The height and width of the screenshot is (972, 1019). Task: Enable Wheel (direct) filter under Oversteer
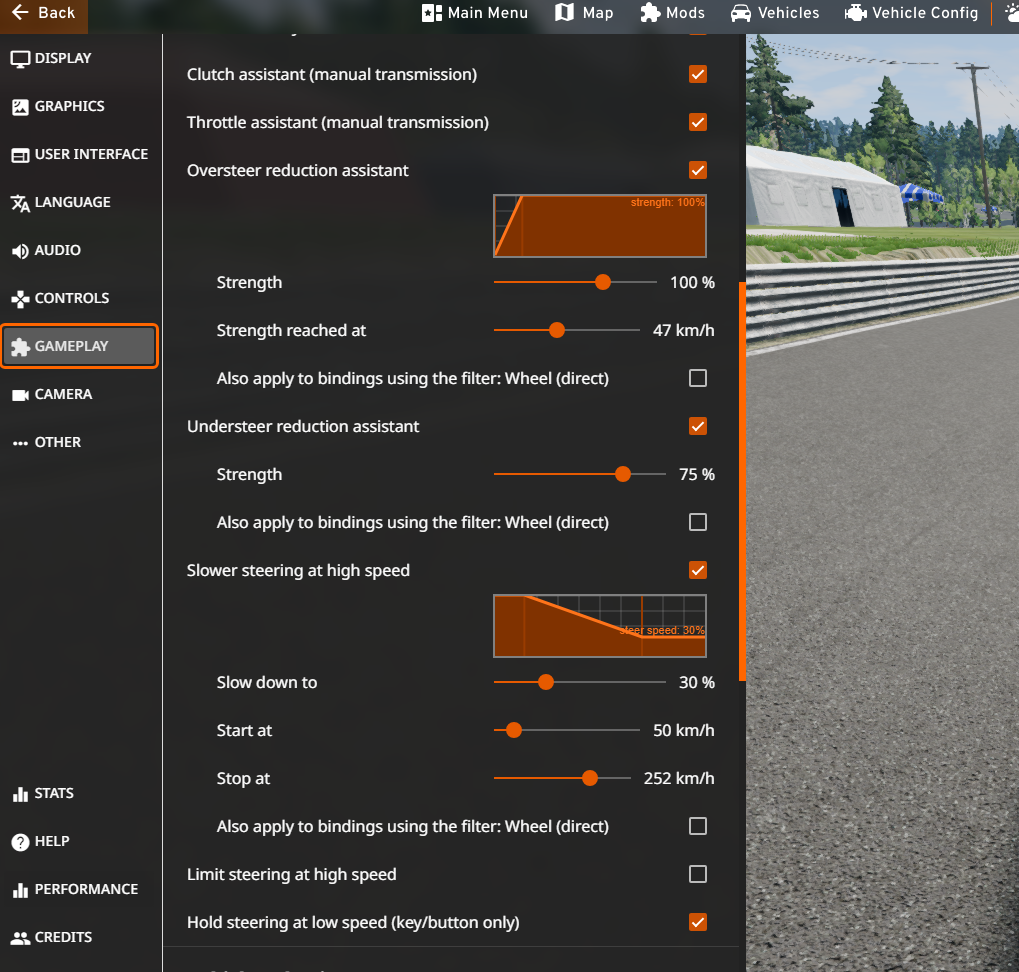[698, 378]
